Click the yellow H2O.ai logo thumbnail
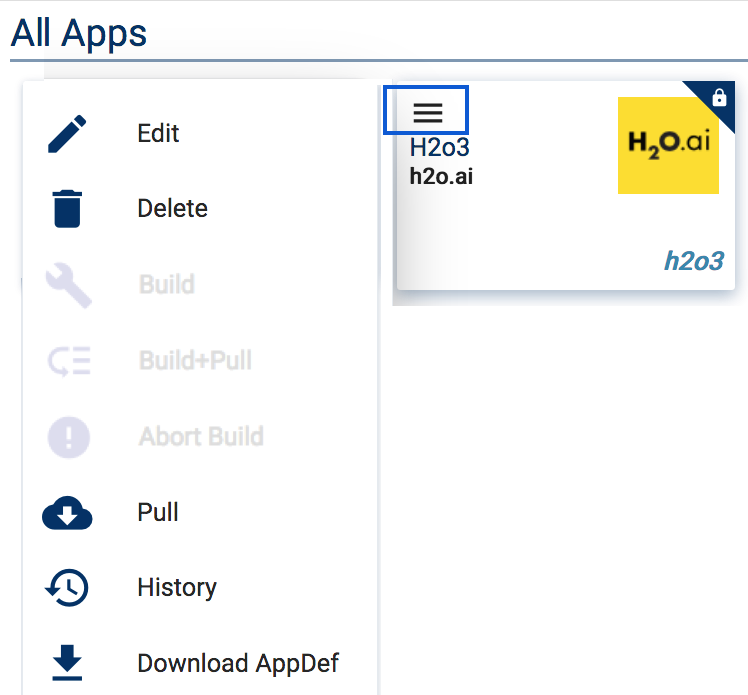The width and height of the screenshot is (748, 695). [x=668, y=145]
